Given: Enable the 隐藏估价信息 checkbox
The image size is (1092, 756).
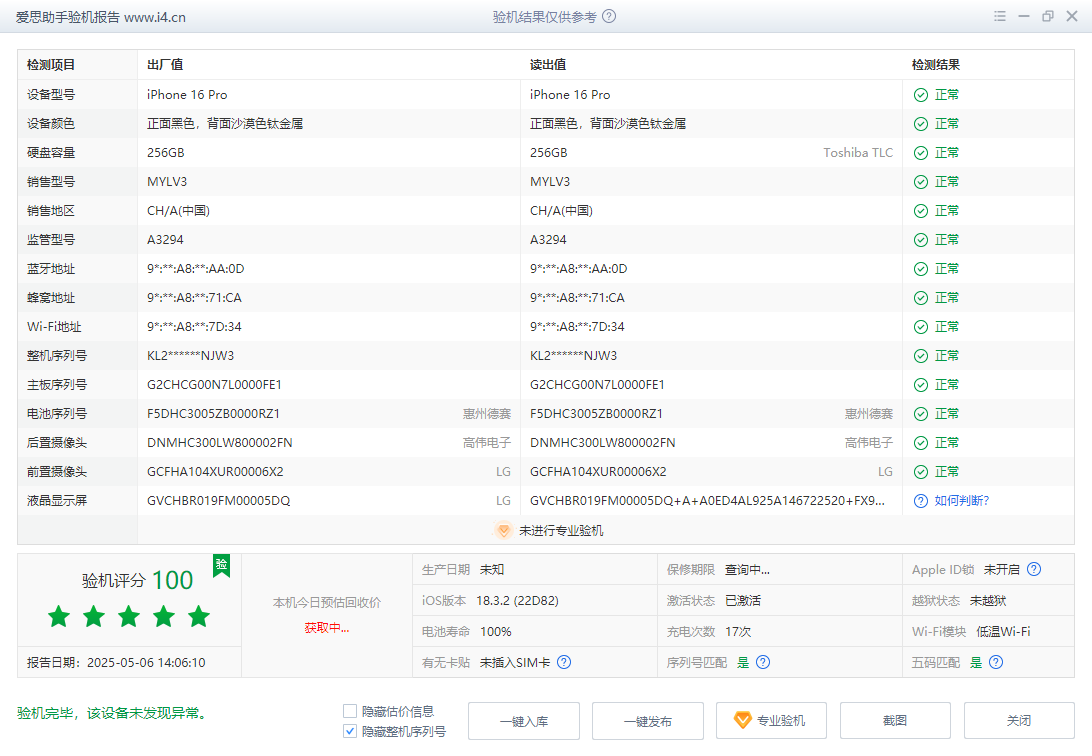Looking at the screenshot, I should (x=350, y=711).
